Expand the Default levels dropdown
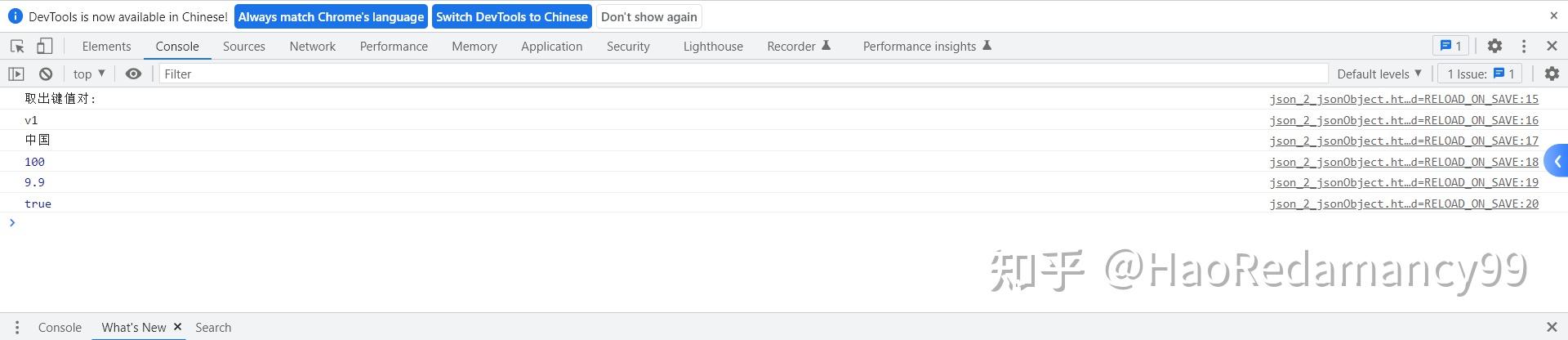 point(1379,74)
